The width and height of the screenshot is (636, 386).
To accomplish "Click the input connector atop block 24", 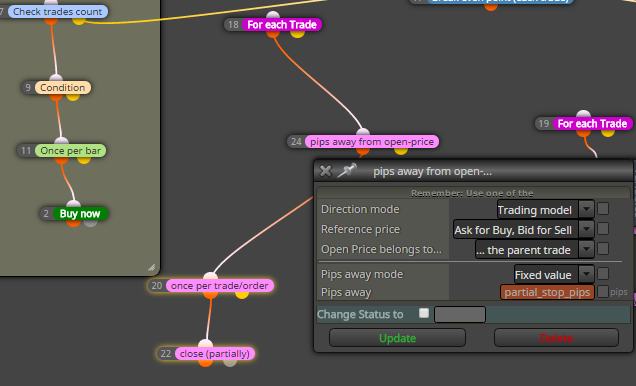I will pyautogui.click(x=363, y=133).
